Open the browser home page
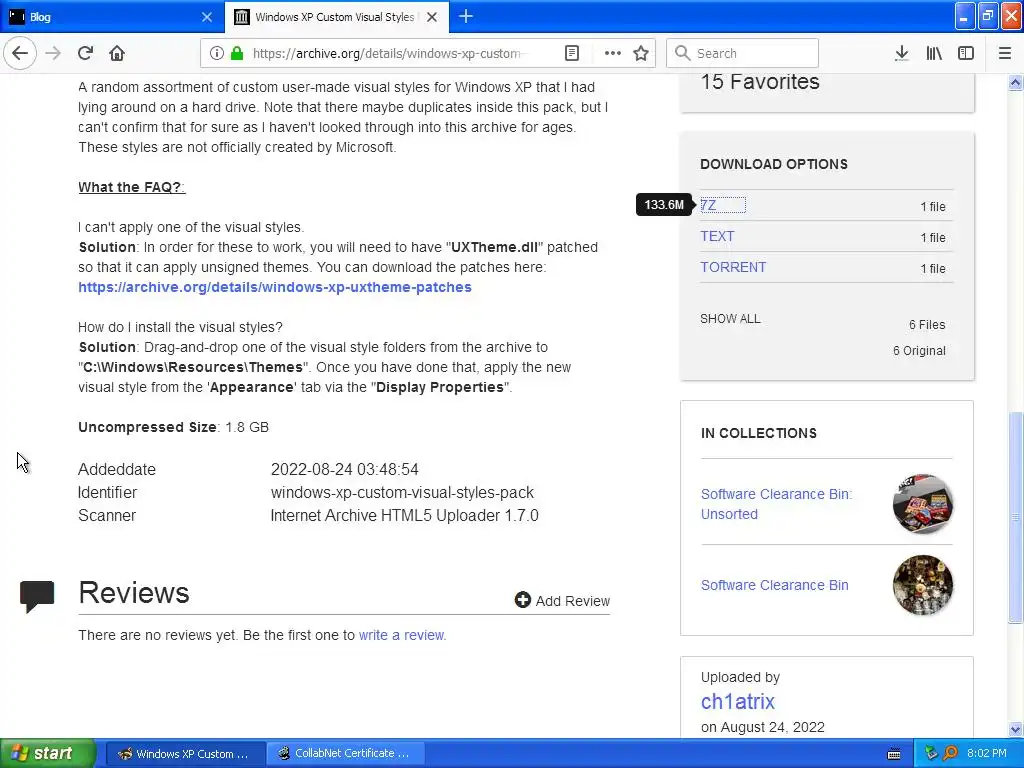The width and height of the screenshot is (1024, 768). [117, 53]
